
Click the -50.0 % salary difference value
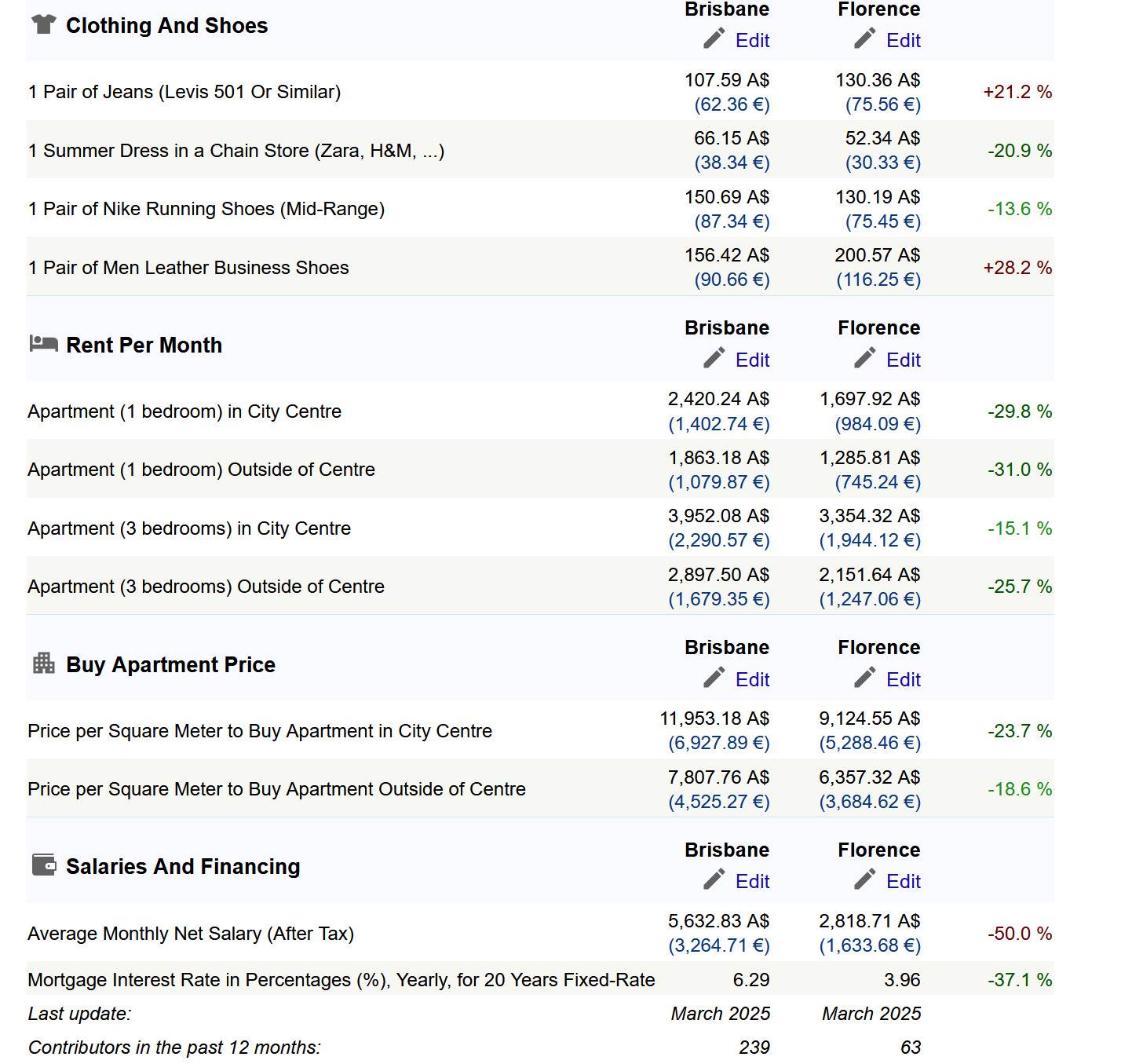click(x=1019, y=934)
